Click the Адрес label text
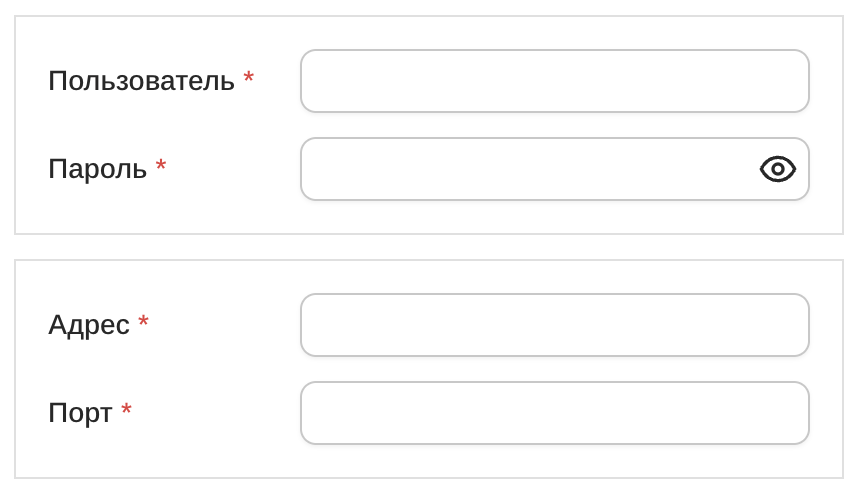Viewport: 860px width, 492px height. (89, 325)
